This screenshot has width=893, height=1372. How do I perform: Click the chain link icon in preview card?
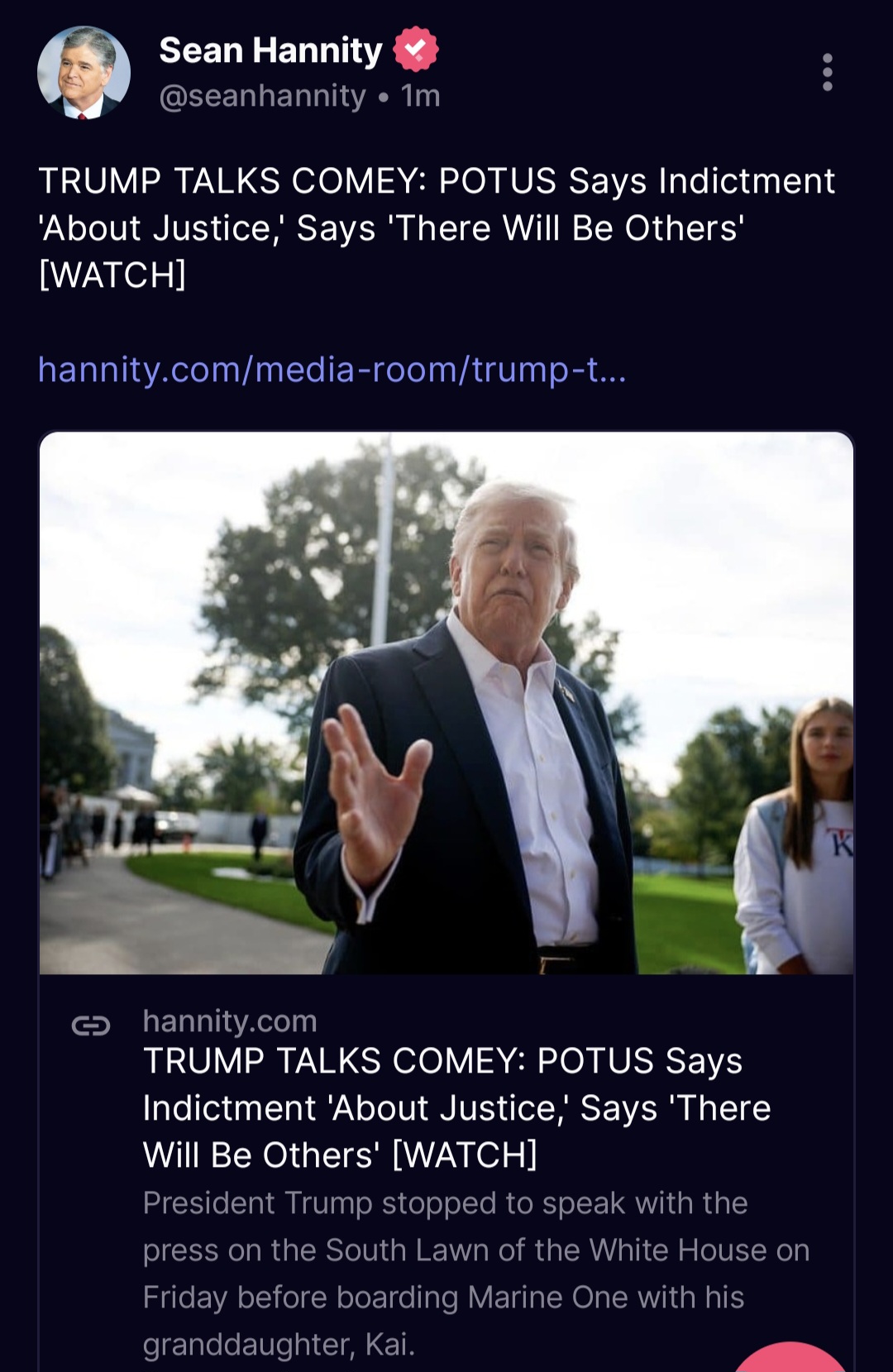point(91,1026)
